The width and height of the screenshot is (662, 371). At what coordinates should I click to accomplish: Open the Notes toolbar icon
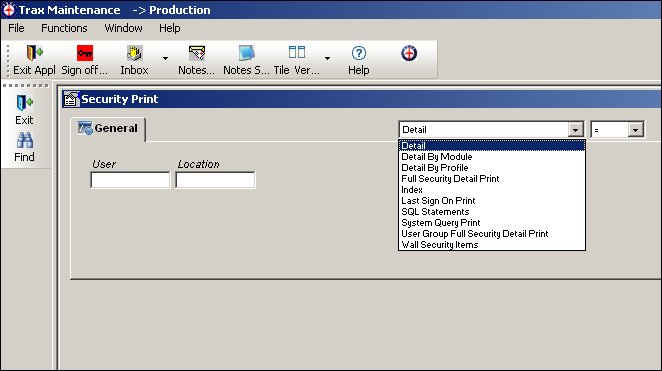[x=197, y=53]
